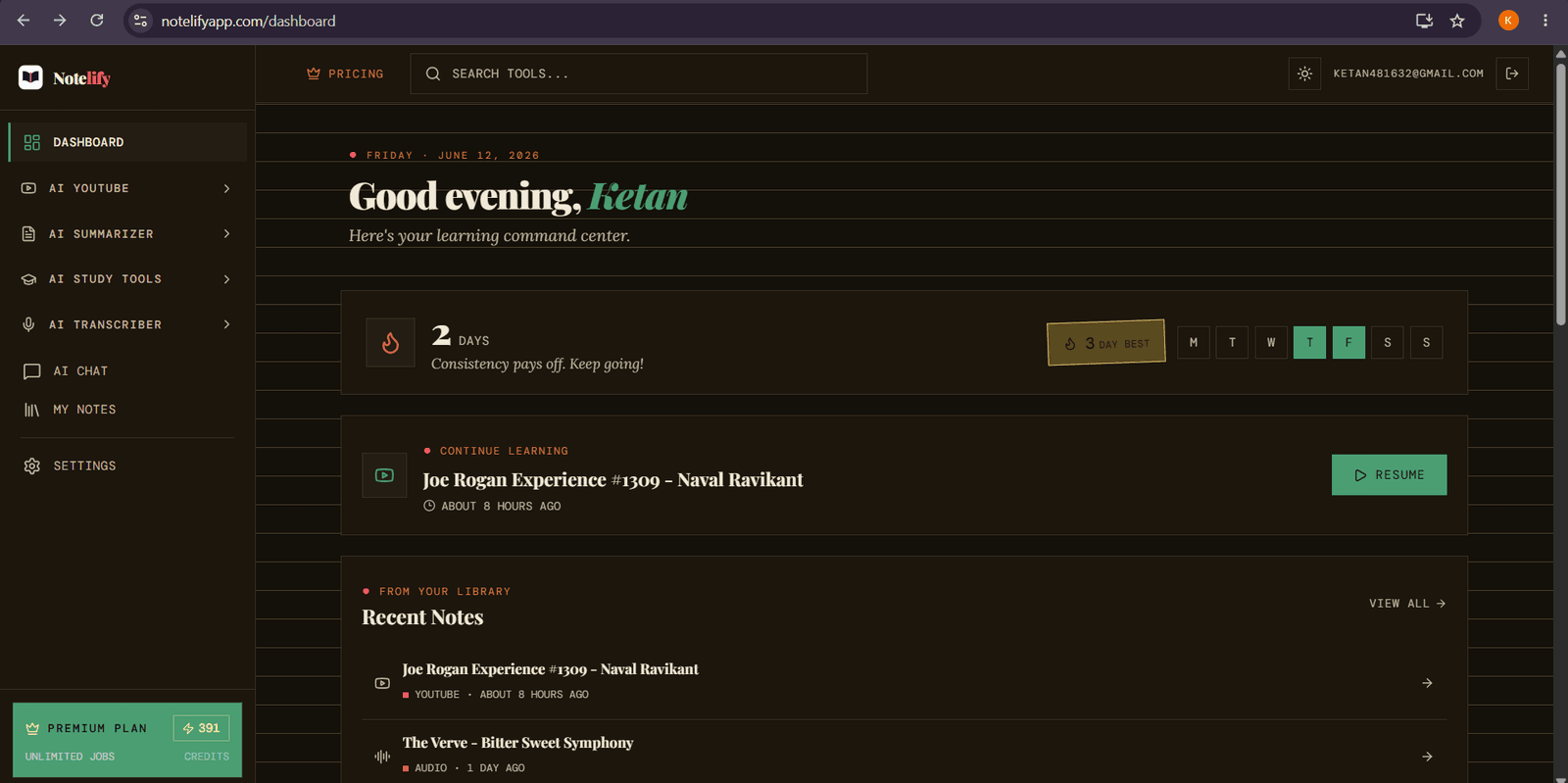Click the video icon in Continue Learning
Screen dimensions: 1568x783
coord(384,475)
